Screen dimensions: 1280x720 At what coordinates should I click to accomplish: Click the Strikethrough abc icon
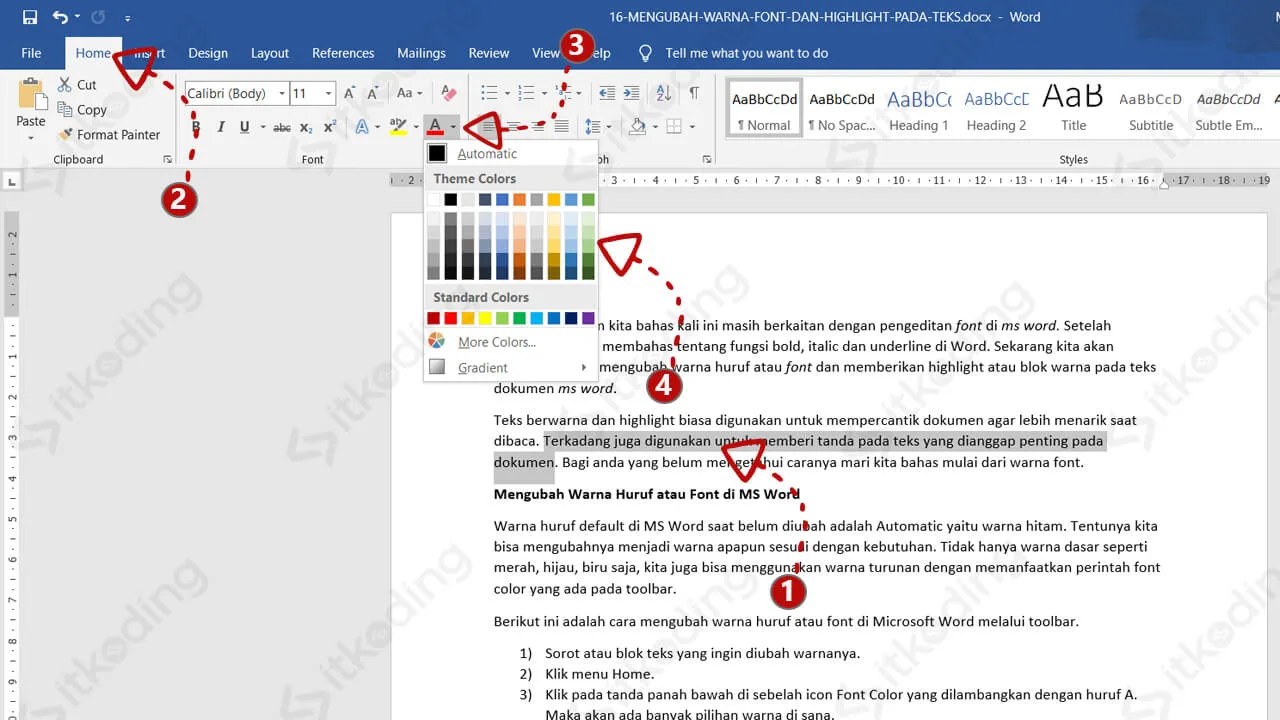click(x=282, y=127)
